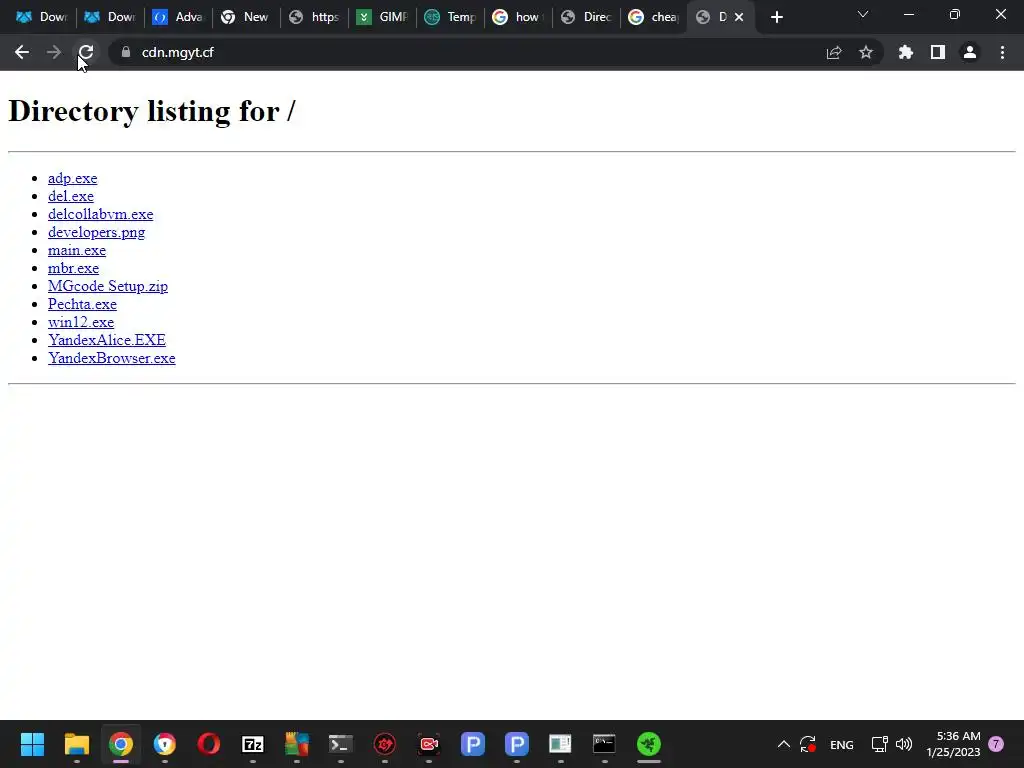
Task: Toggle the browser side panel
Action: [938, 52]
